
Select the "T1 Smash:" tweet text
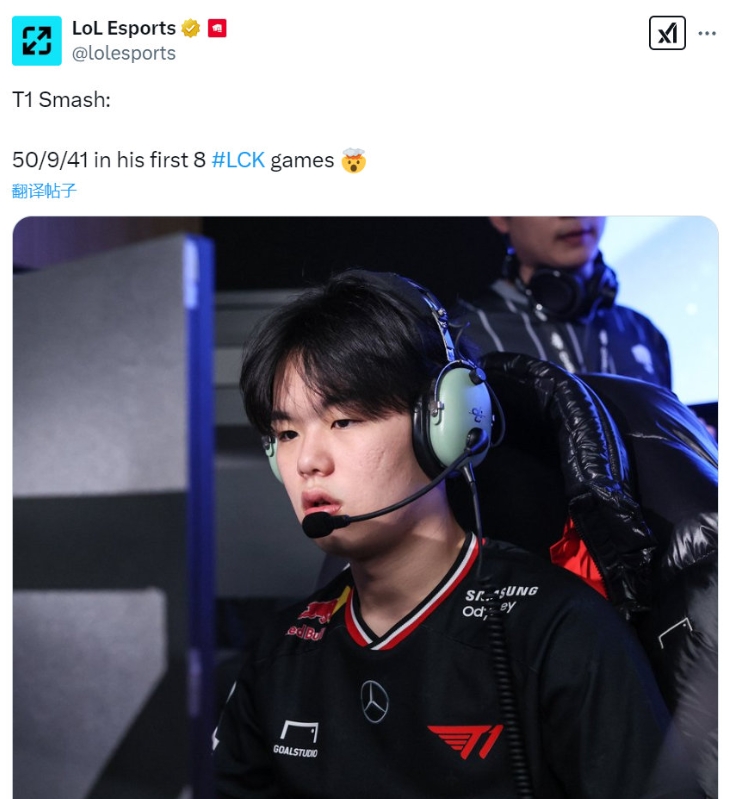(61, 100)
